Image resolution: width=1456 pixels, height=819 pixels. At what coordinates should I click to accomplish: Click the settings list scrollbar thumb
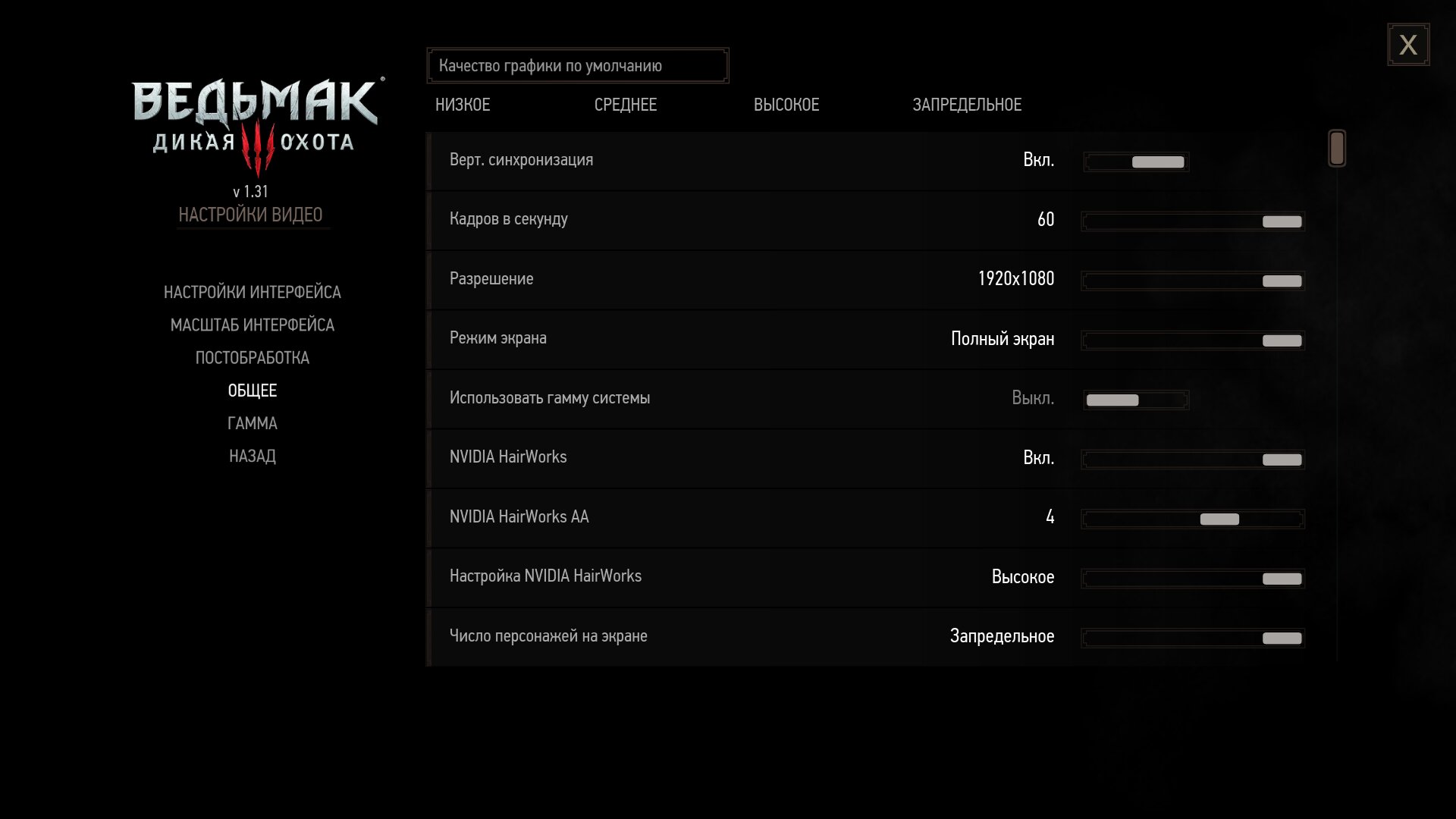coord(1337,148)
